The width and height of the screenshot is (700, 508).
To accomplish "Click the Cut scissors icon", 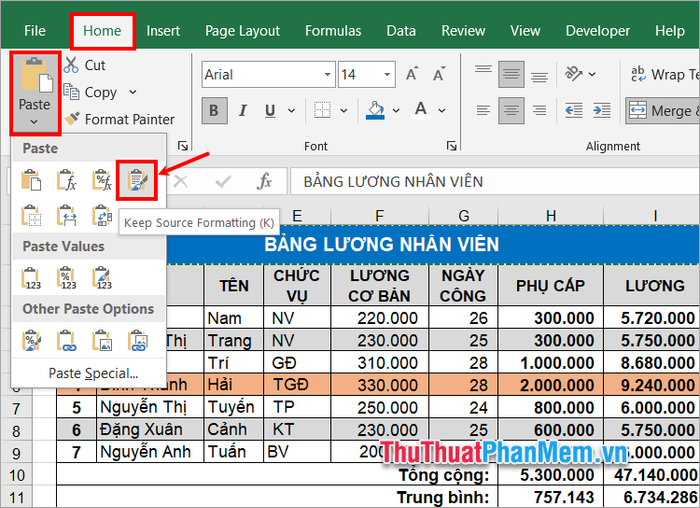I will pos(72,65).
